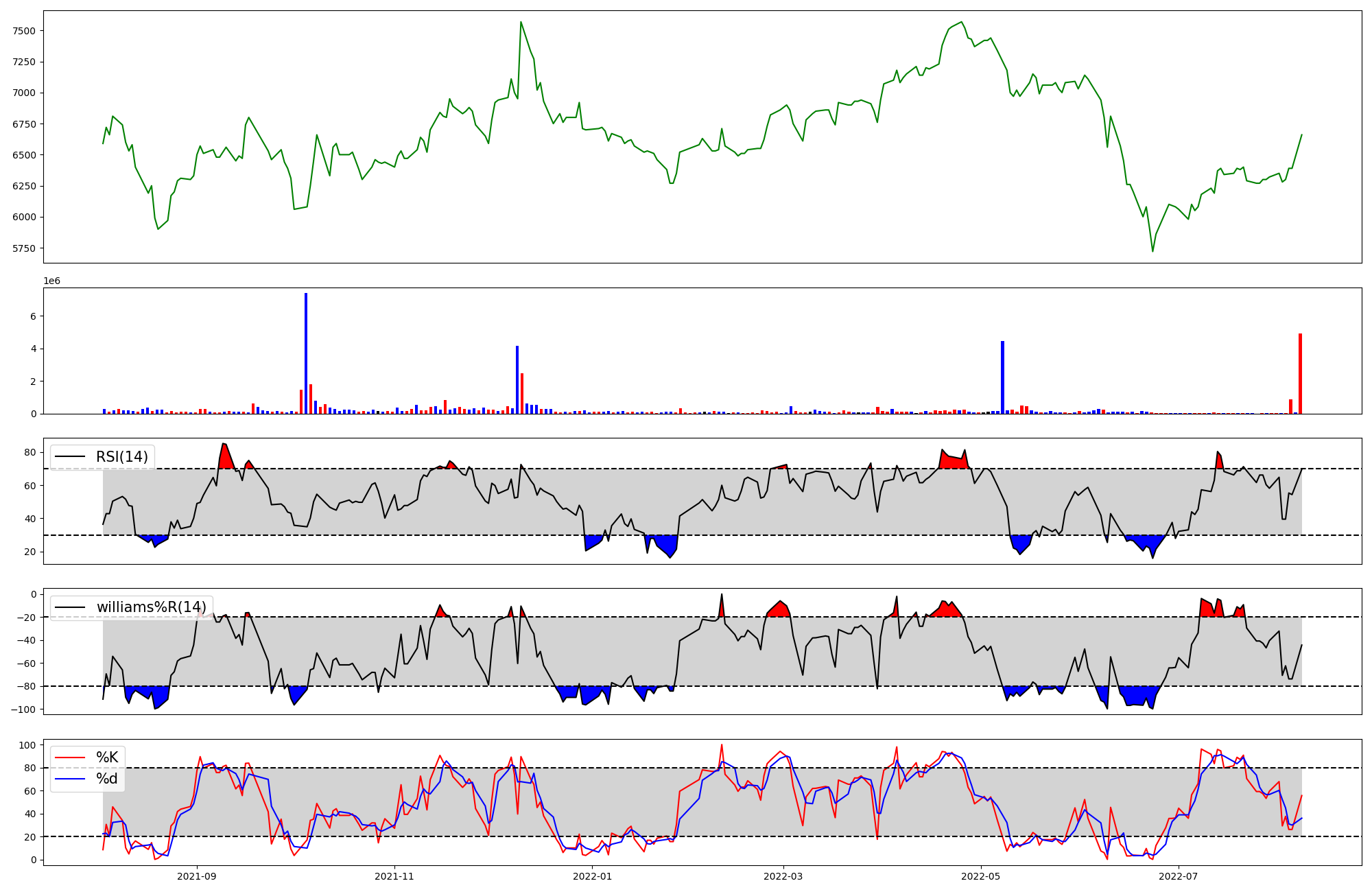1372x892 pixels.
Task: Click the %d legend text
Action: coord(106,779)
